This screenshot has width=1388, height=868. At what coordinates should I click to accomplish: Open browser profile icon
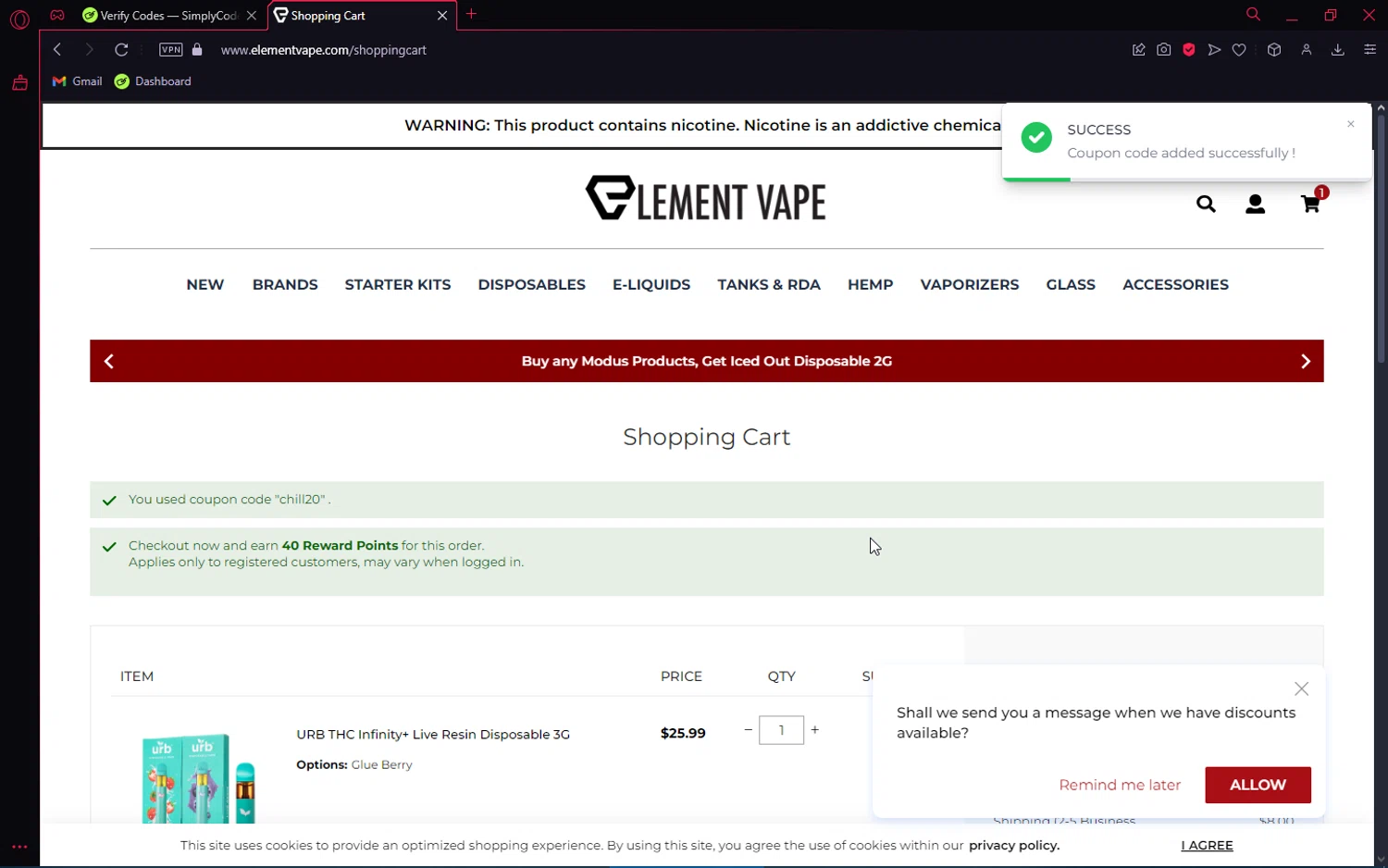[x=1307, y=50]
